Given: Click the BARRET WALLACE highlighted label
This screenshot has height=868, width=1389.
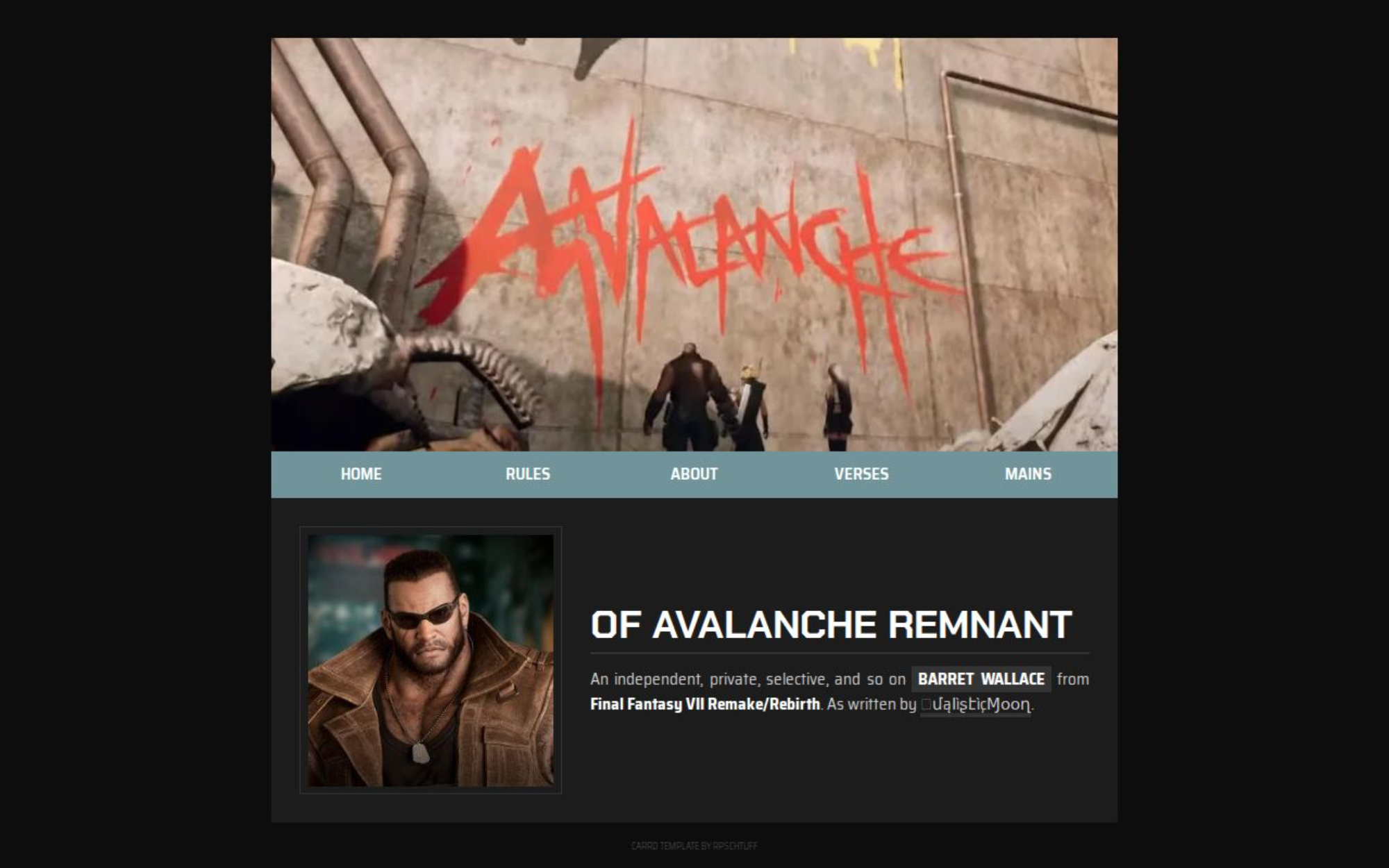Looking at the screenshot, I should pyautogui.click(x=981, y=679).
